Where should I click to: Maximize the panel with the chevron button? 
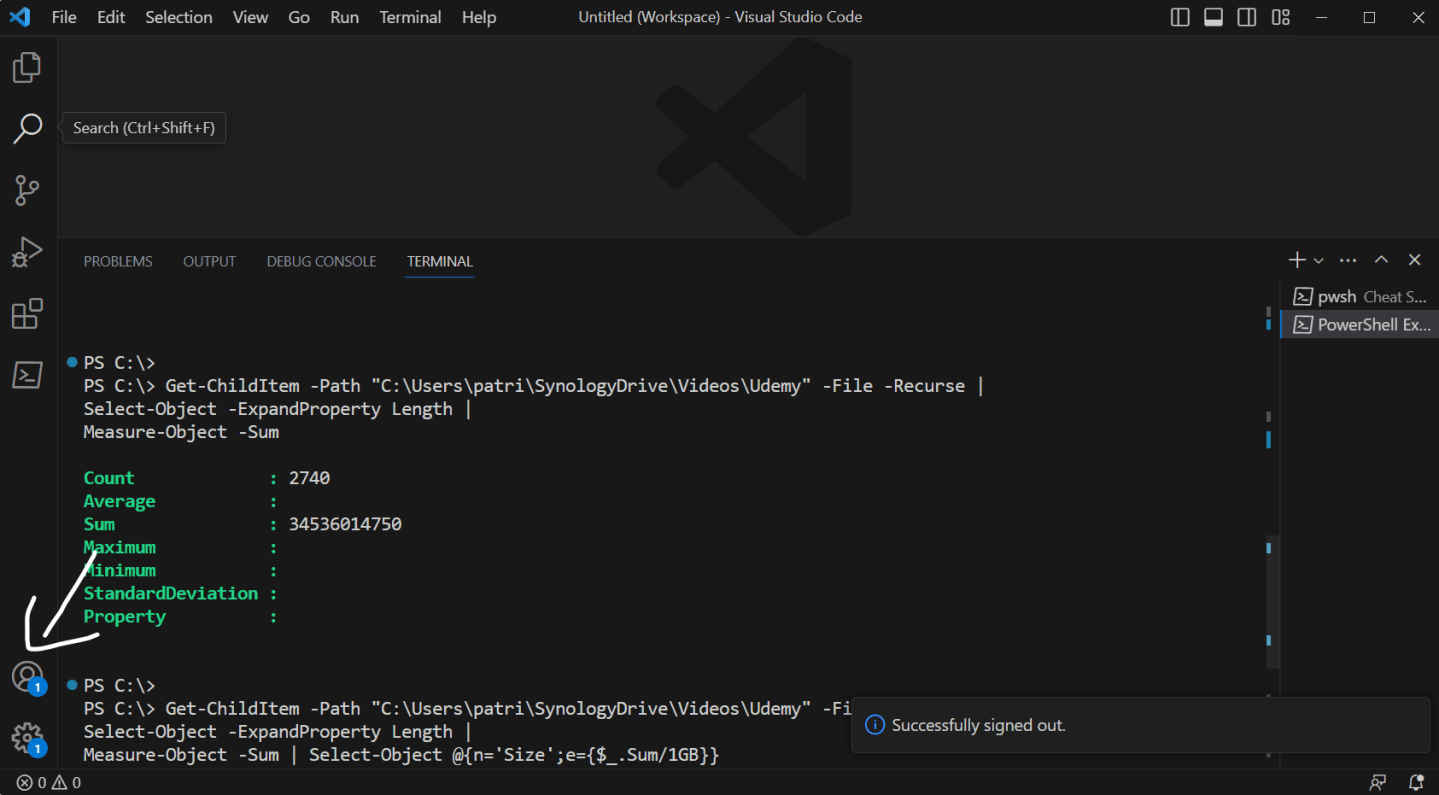(x=1381, y=259)
